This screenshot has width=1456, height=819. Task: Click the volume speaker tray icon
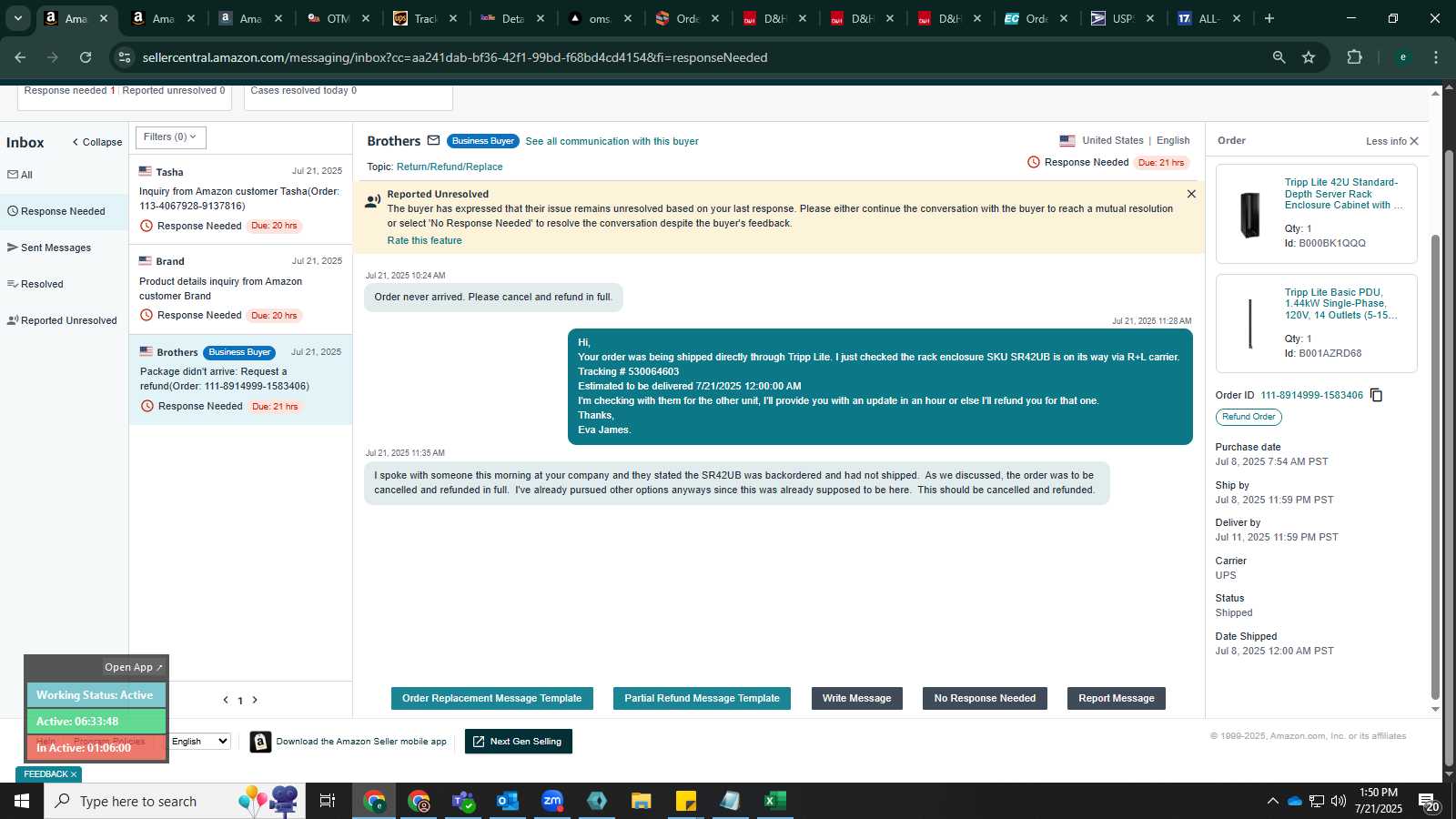1338,801
